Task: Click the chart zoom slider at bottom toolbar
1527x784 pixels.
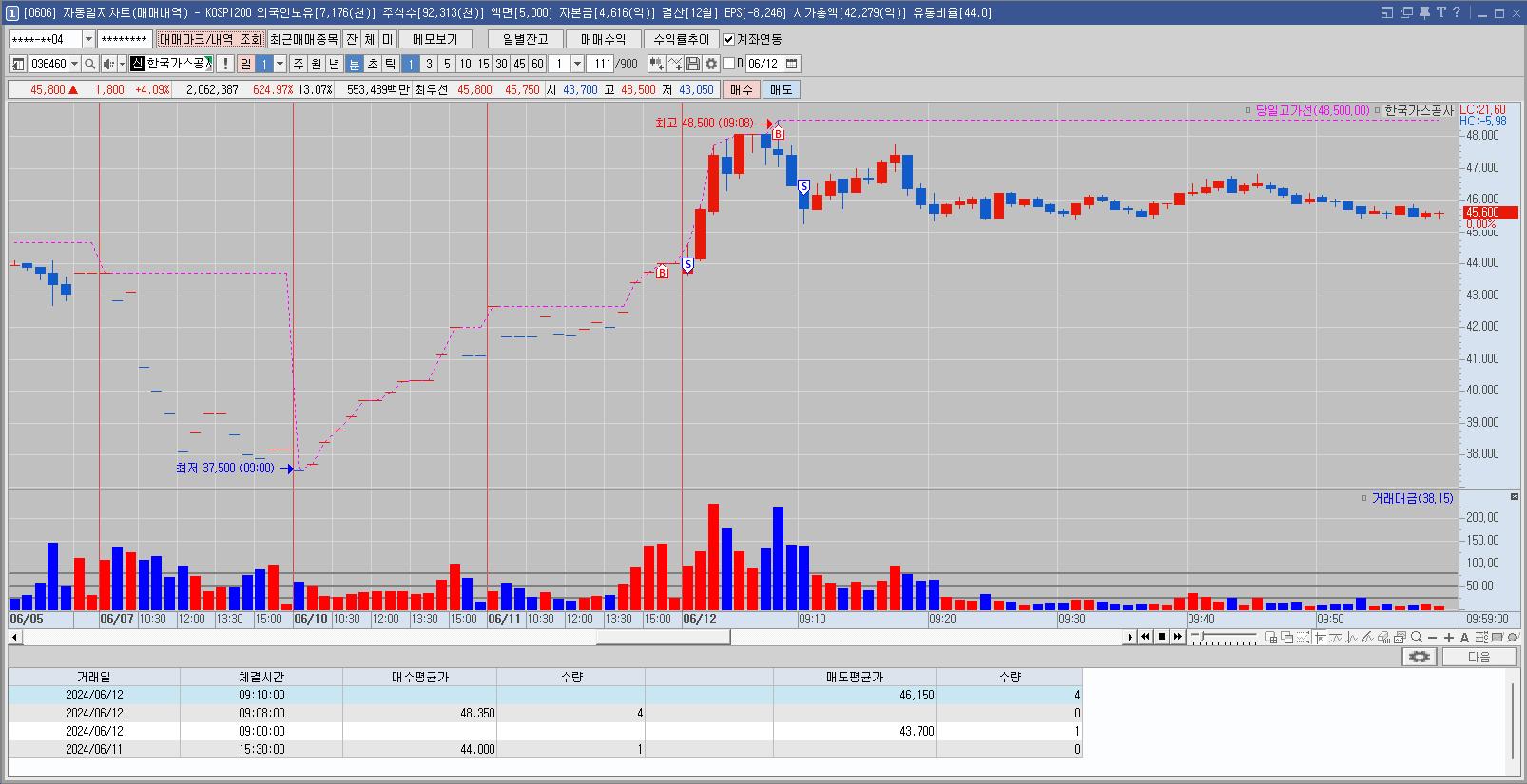Action: pyautogui.click(x=1225, y=637)
